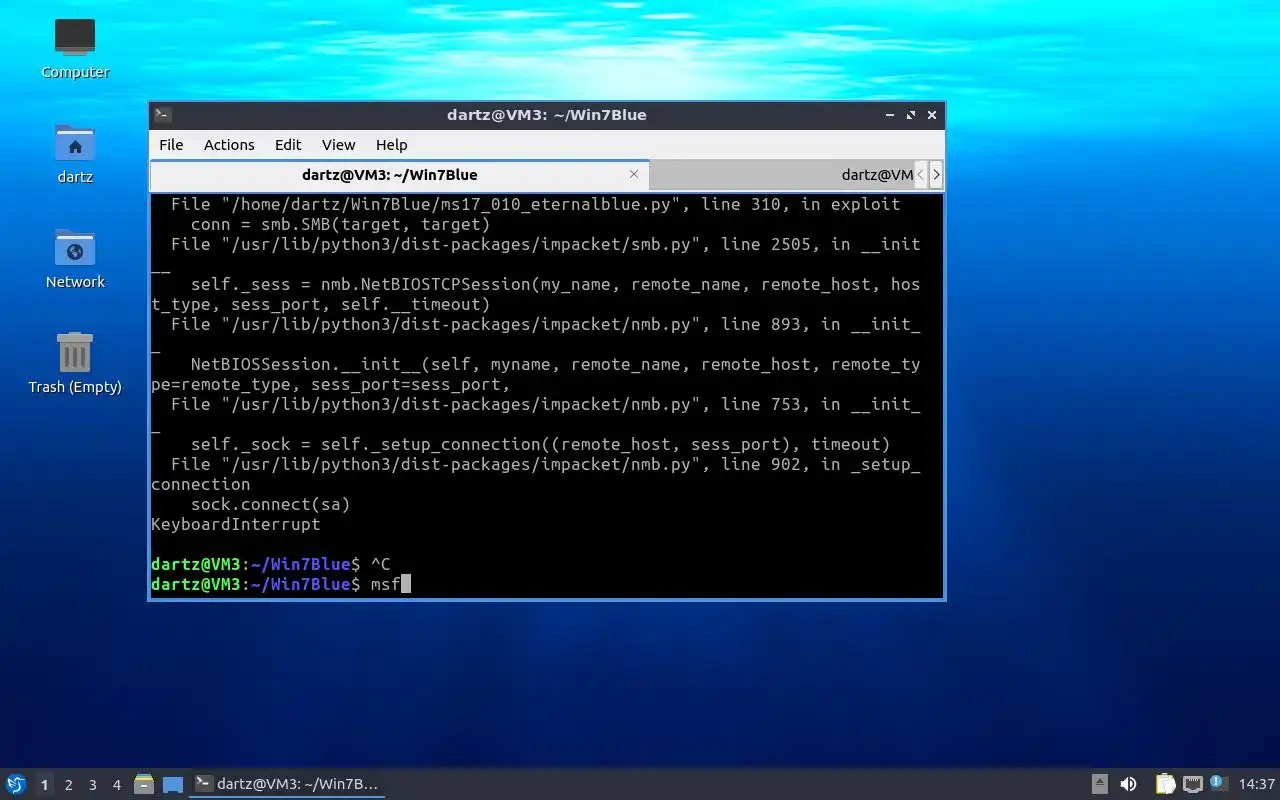Switch to workspace 1
This screenshot has height=800, width=1280.
tap(44, 785)
